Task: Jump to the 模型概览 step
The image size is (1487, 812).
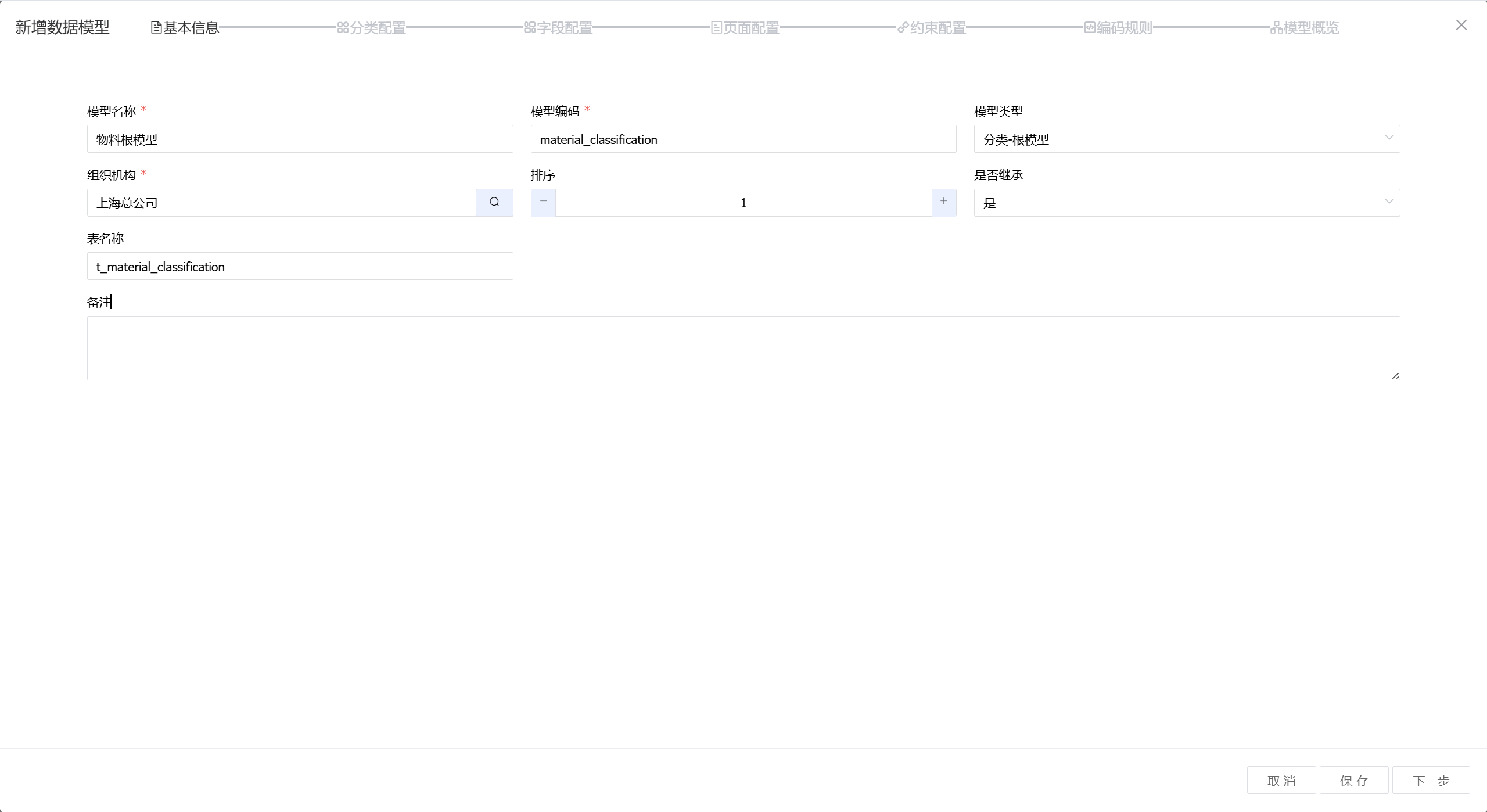Action: click(1305, 27)
